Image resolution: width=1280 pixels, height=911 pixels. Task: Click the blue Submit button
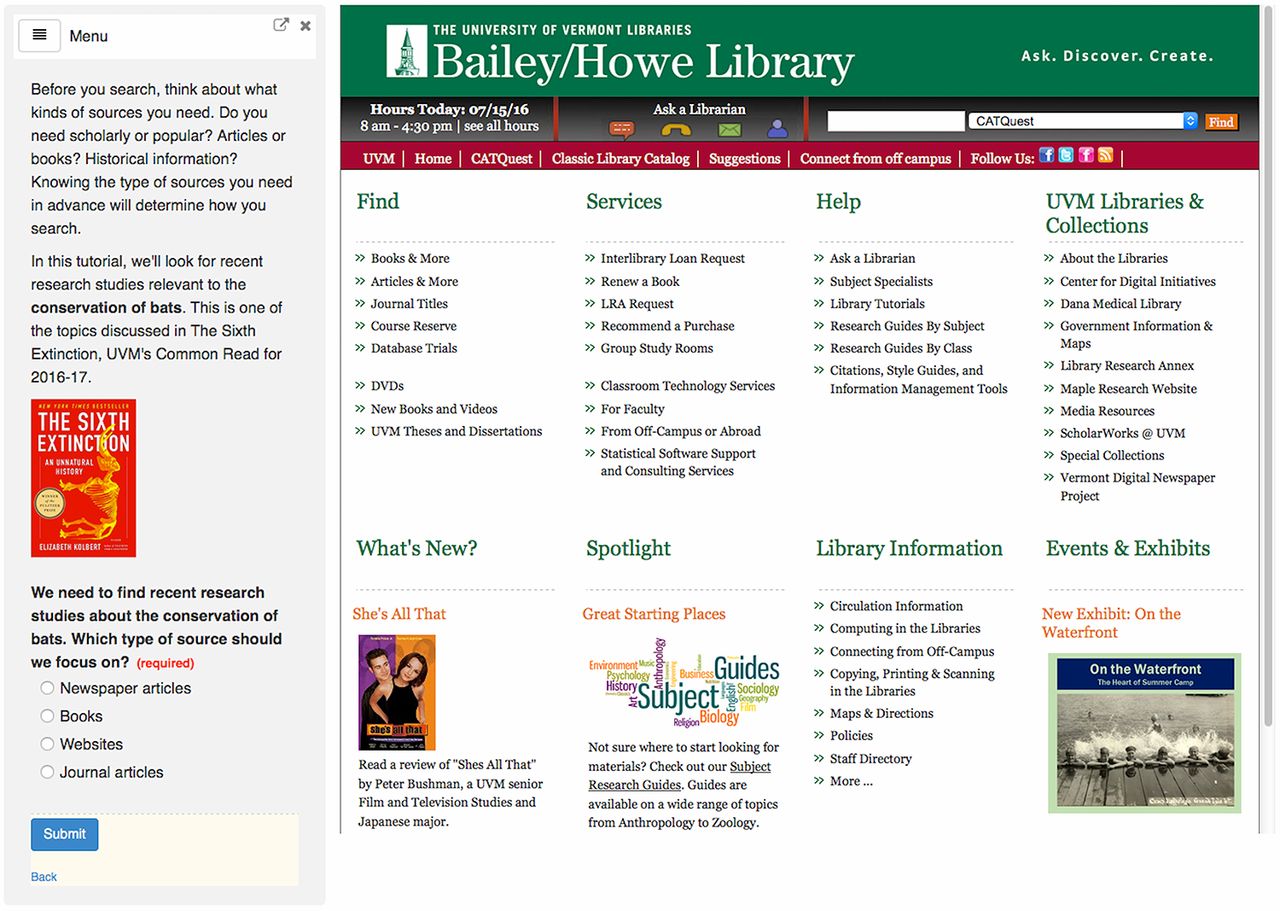pyautogui.click(x=65, y=834)
